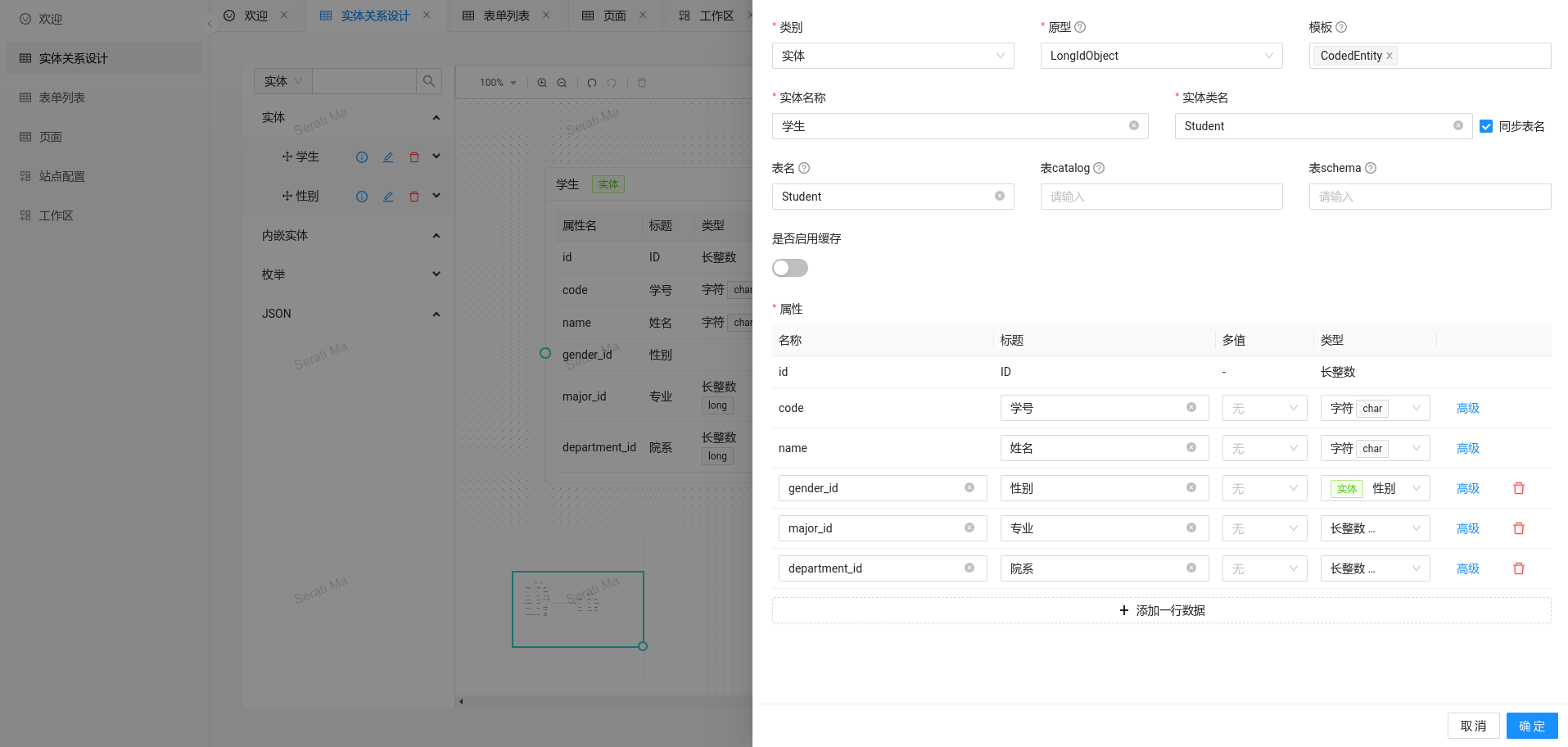Clear the 表名 Student field

pyautogui.click(x=1000, y=196)
